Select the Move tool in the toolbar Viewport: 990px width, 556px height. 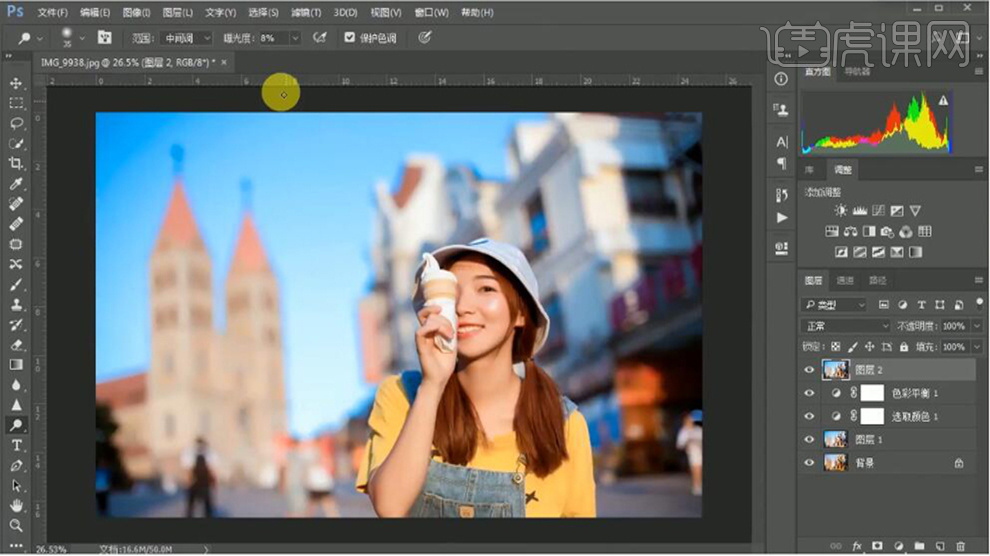pos(16,83)
